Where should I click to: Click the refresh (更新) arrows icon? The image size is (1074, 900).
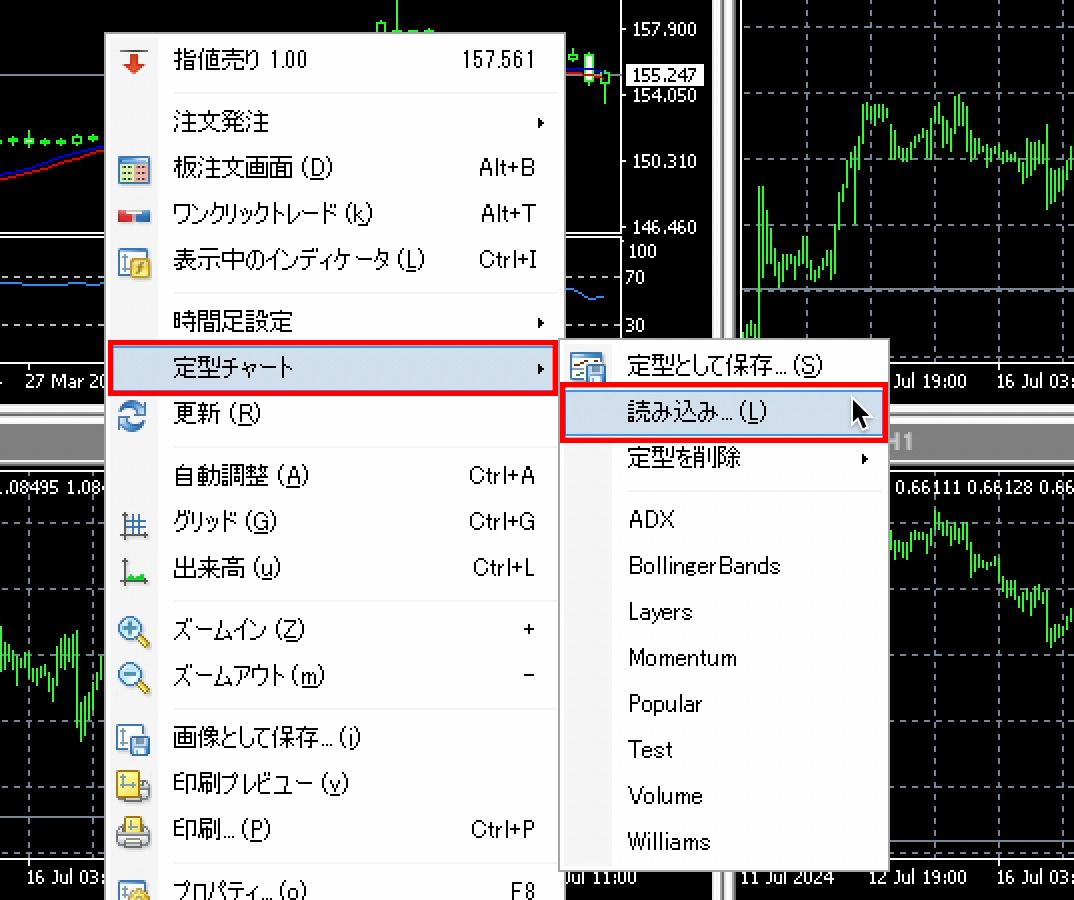pyautogui.click(x=133, y=414)
